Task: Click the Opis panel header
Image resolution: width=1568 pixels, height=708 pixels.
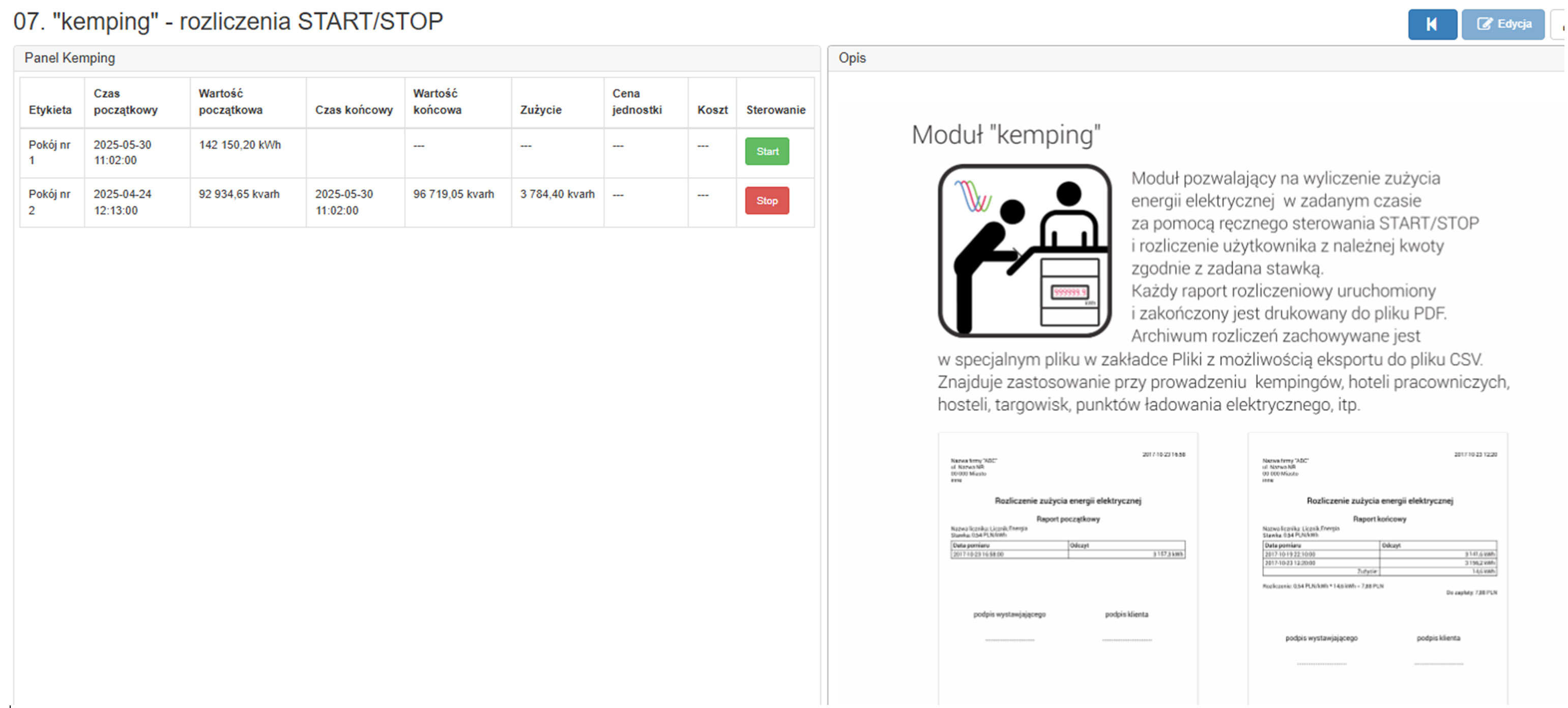Action: 1197,58
